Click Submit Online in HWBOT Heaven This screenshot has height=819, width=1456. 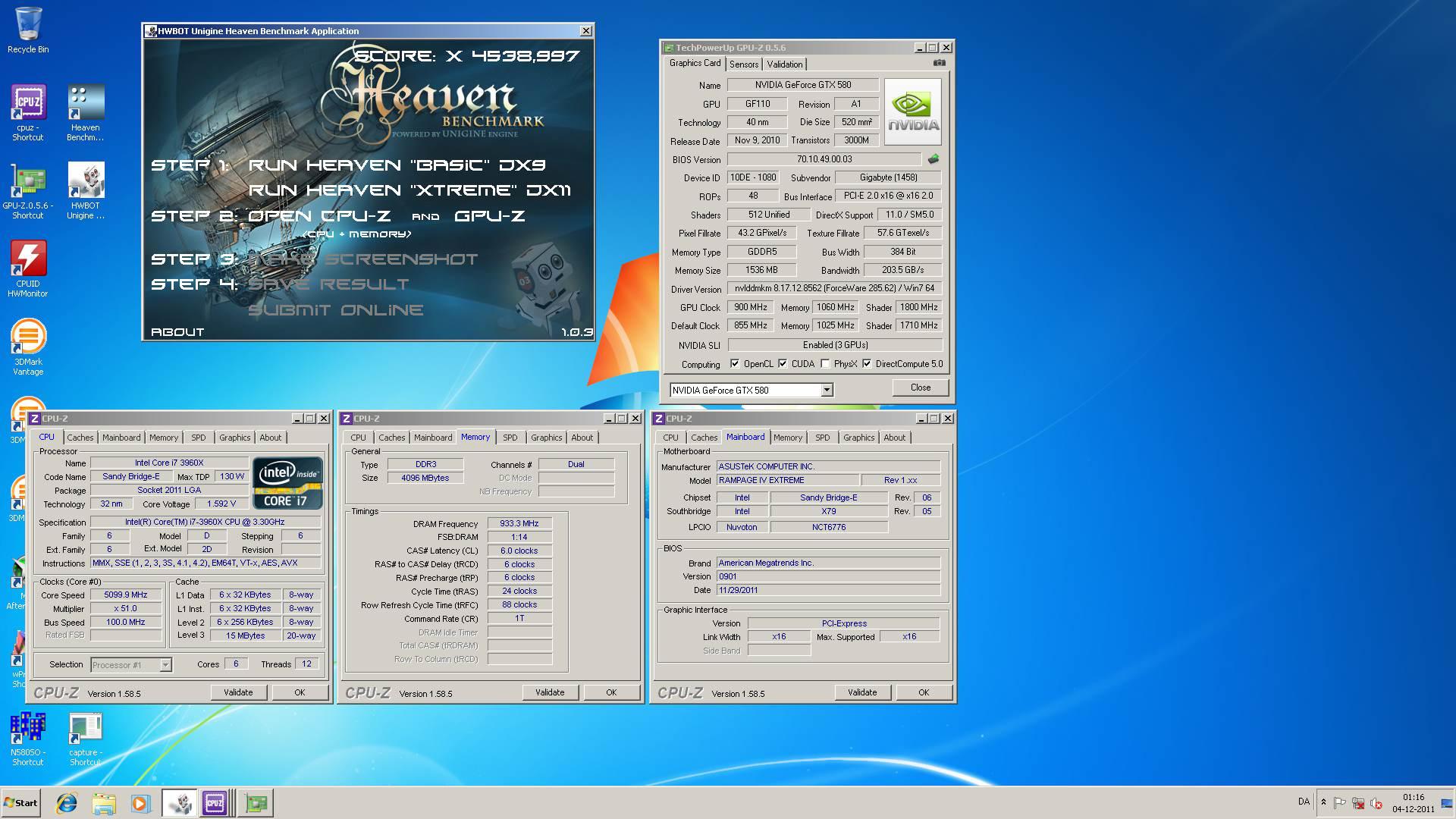pos(335,310)
